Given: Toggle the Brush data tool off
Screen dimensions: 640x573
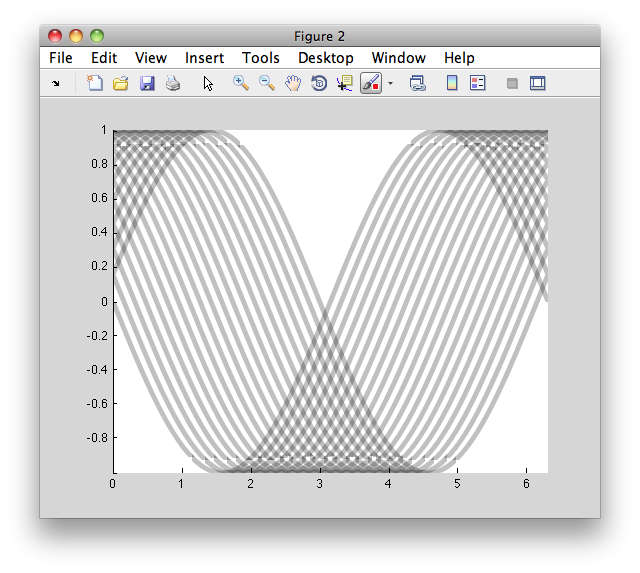Looking at the screenshot, I should tap(371, 83).
